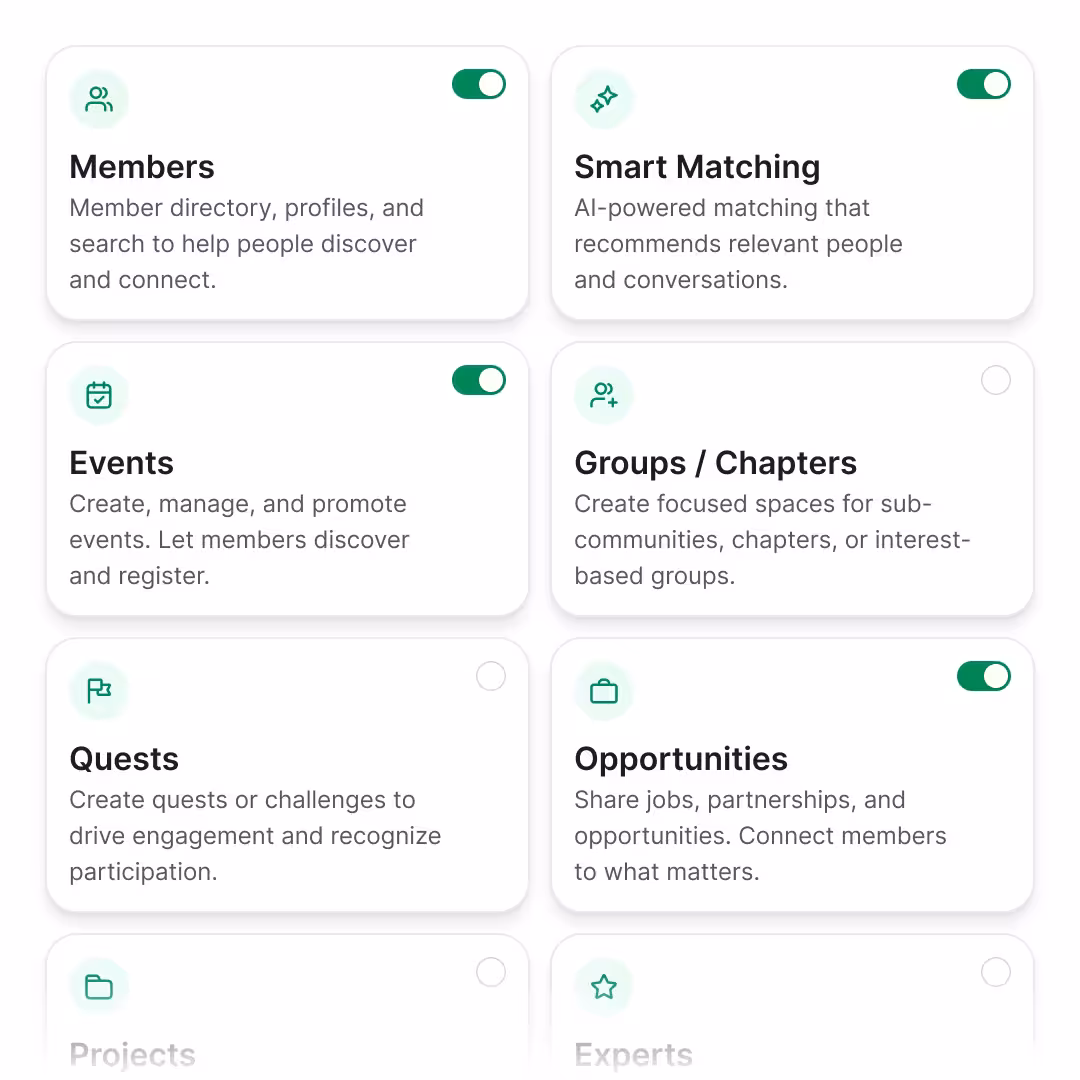Turn off the Smart Matching switch
This screenshot has width=1080, height=1080.
pyautogui.click(x=984, y=84)
